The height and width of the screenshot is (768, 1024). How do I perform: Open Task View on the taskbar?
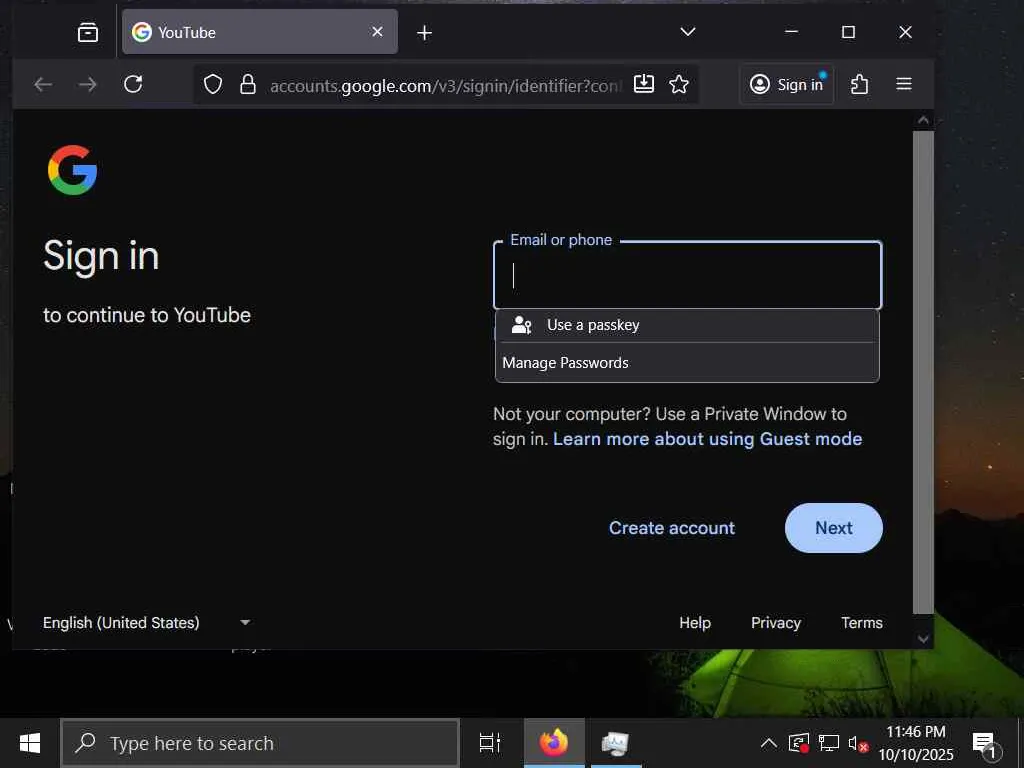click(490, 743)
